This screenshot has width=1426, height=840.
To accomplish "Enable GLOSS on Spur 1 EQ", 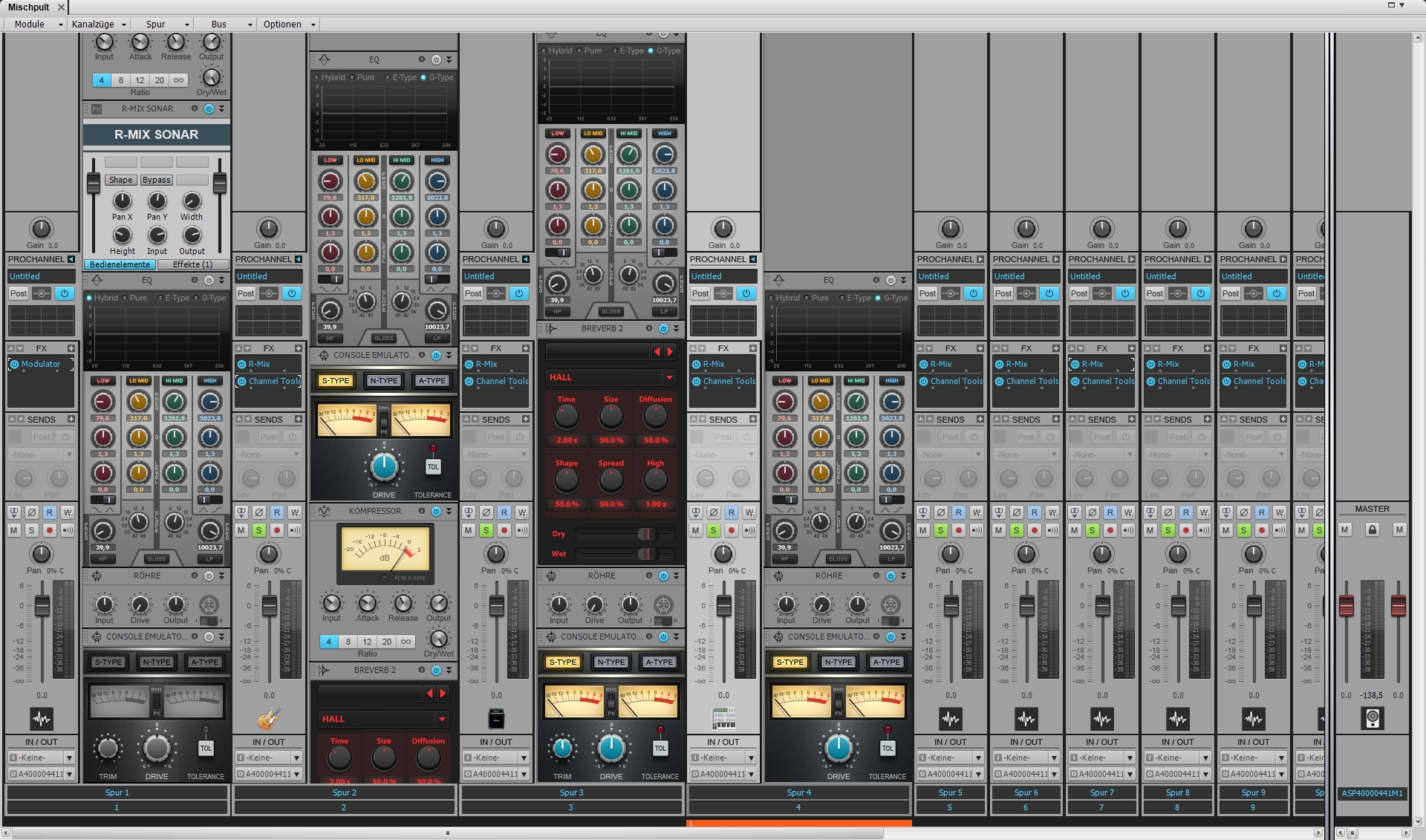I will (157, 559).
